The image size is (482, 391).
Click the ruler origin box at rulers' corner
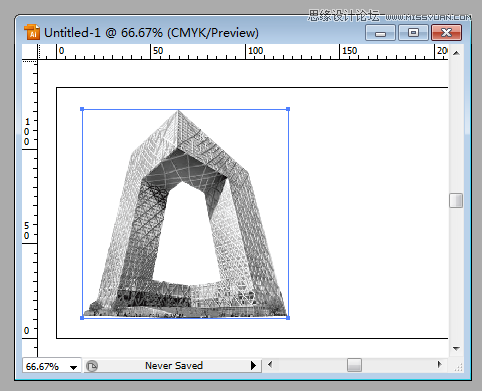(30, 52)
